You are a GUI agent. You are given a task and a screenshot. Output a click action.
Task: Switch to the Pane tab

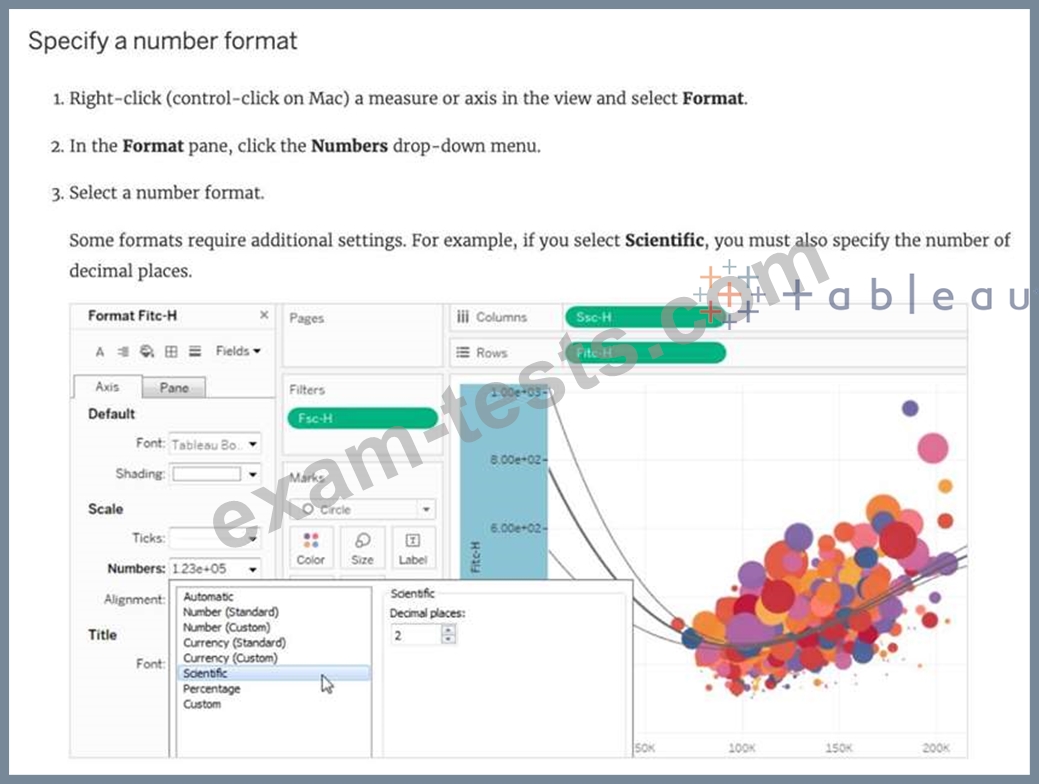pyautogui.click(x=174, y=388)
